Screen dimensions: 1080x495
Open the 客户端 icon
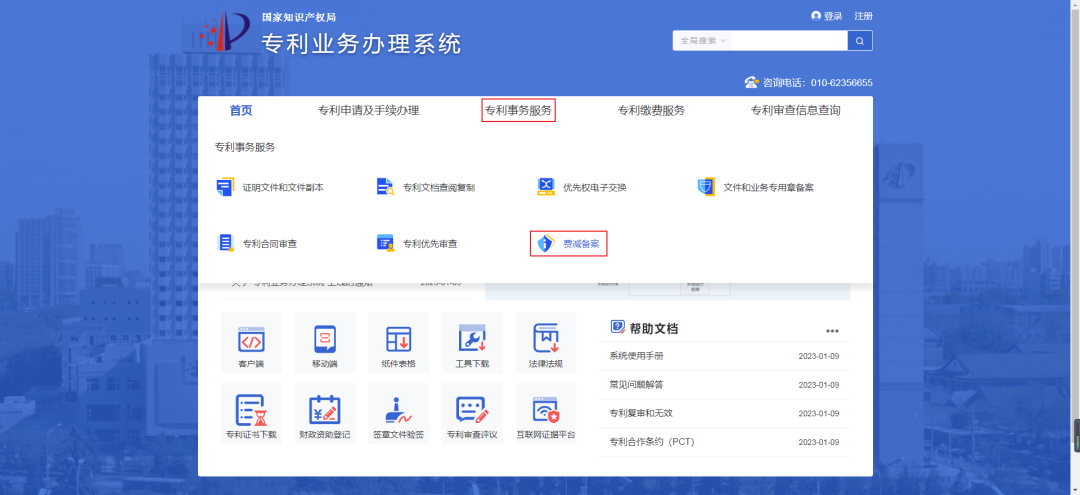point(251,339)
